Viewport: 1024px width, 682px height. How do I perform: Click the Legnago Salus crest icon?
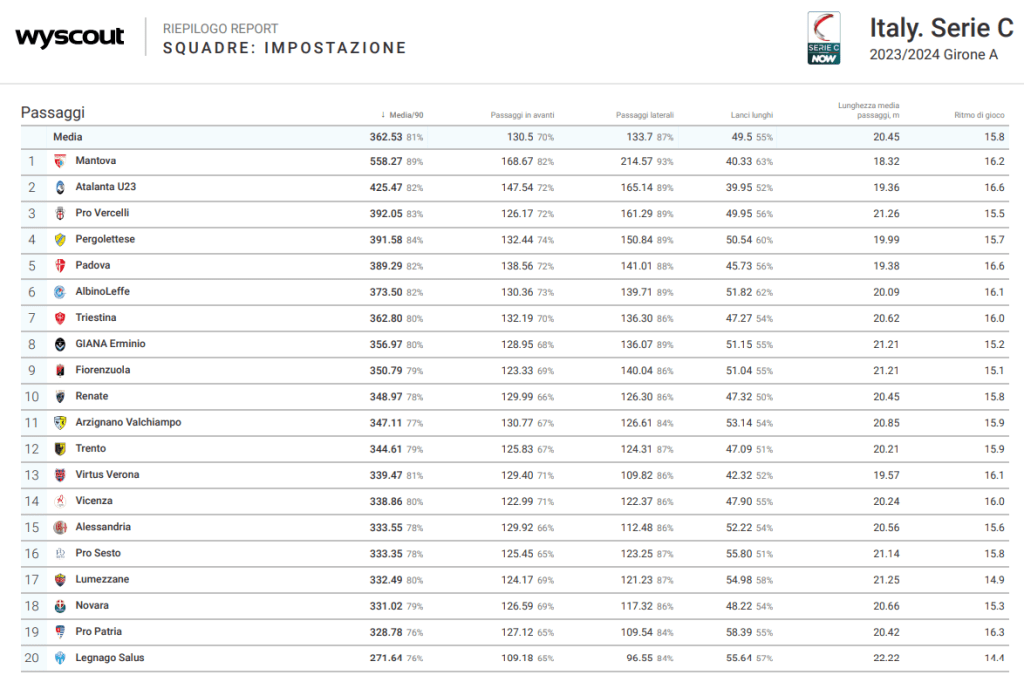60,658
